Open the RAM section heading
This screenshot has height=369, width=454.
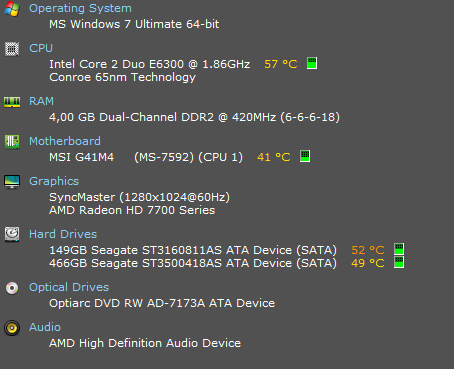[41, 101]
